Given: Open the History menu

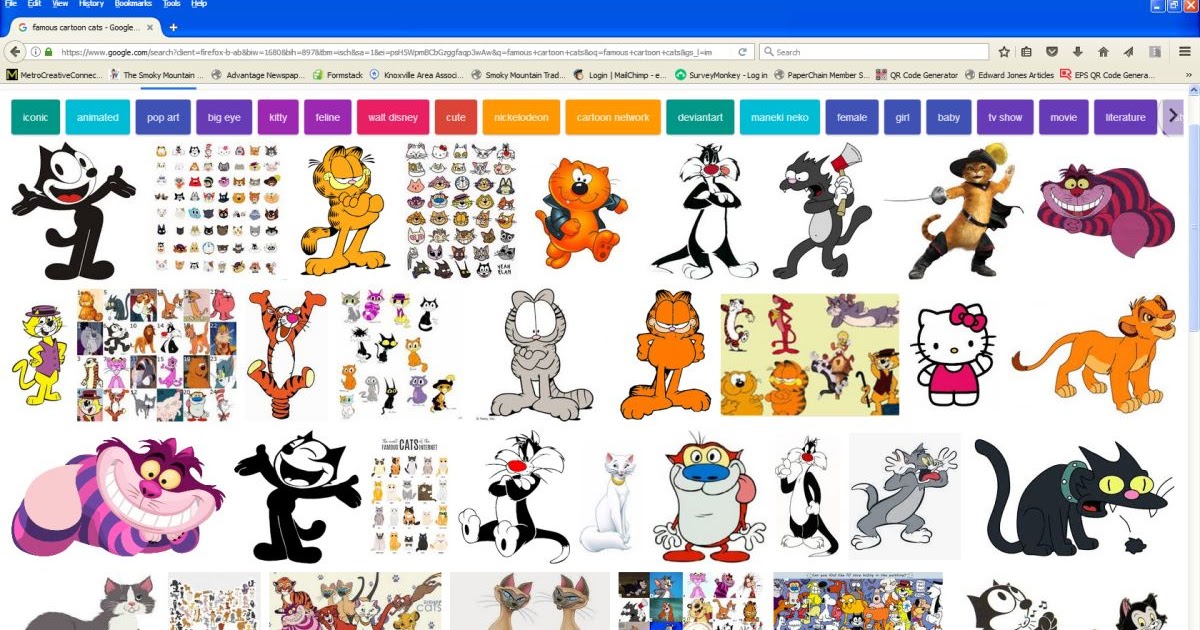Looking at the screenshot, I should [91, 4].
